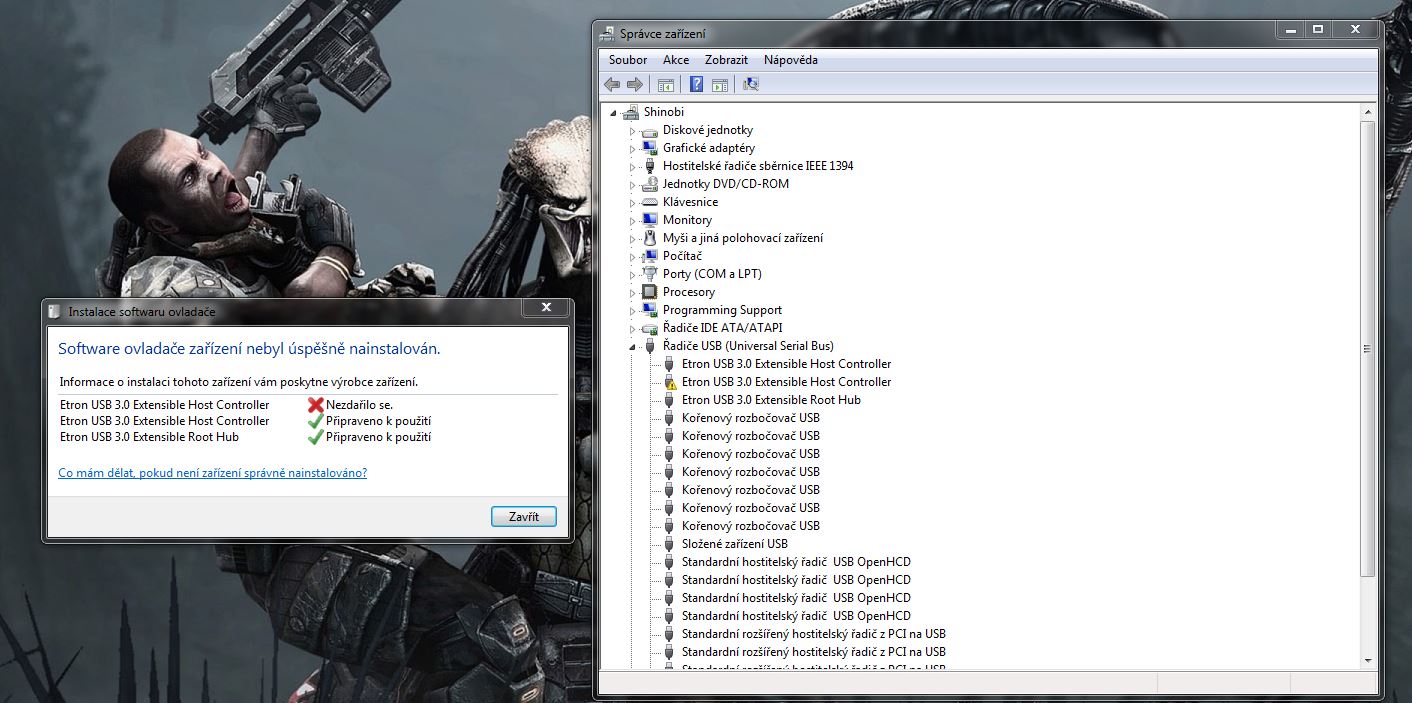1412x703 pixels.
Task: Collapse the Řadiče USB (Universal Serial Bus) node
Action: pyautogui.click(x=632, y=347)
